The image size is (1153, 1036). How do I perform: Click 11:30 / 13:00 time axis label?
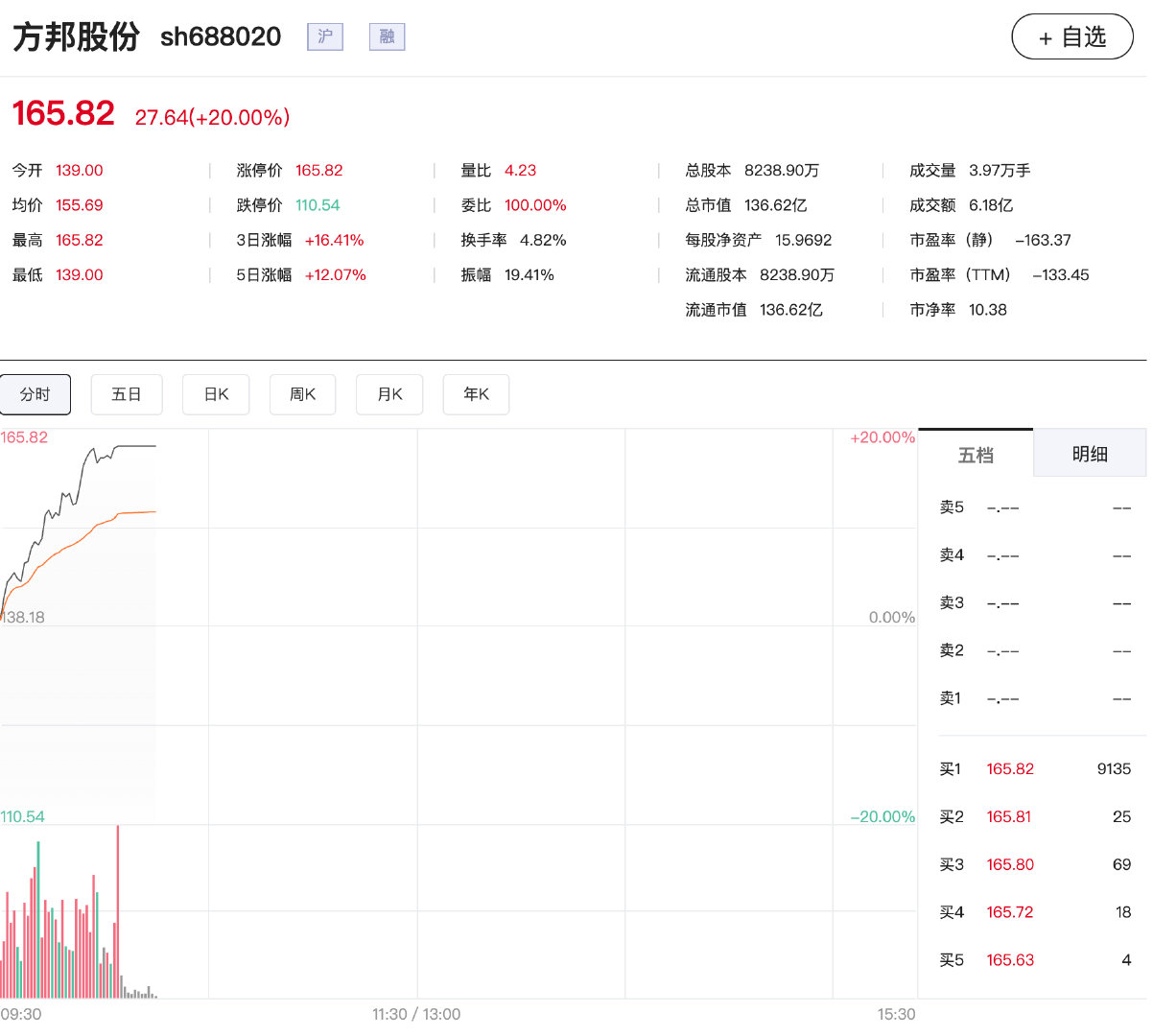tap(416, 1015)
